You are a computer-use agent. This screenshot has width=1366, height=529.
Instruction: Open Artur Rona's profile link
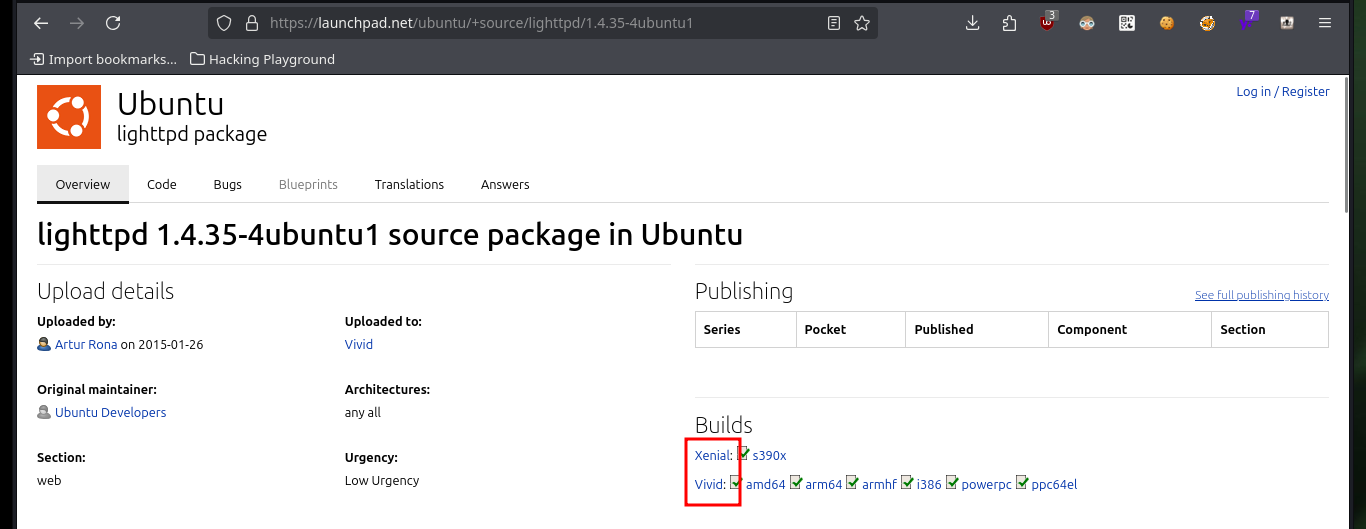86,344
